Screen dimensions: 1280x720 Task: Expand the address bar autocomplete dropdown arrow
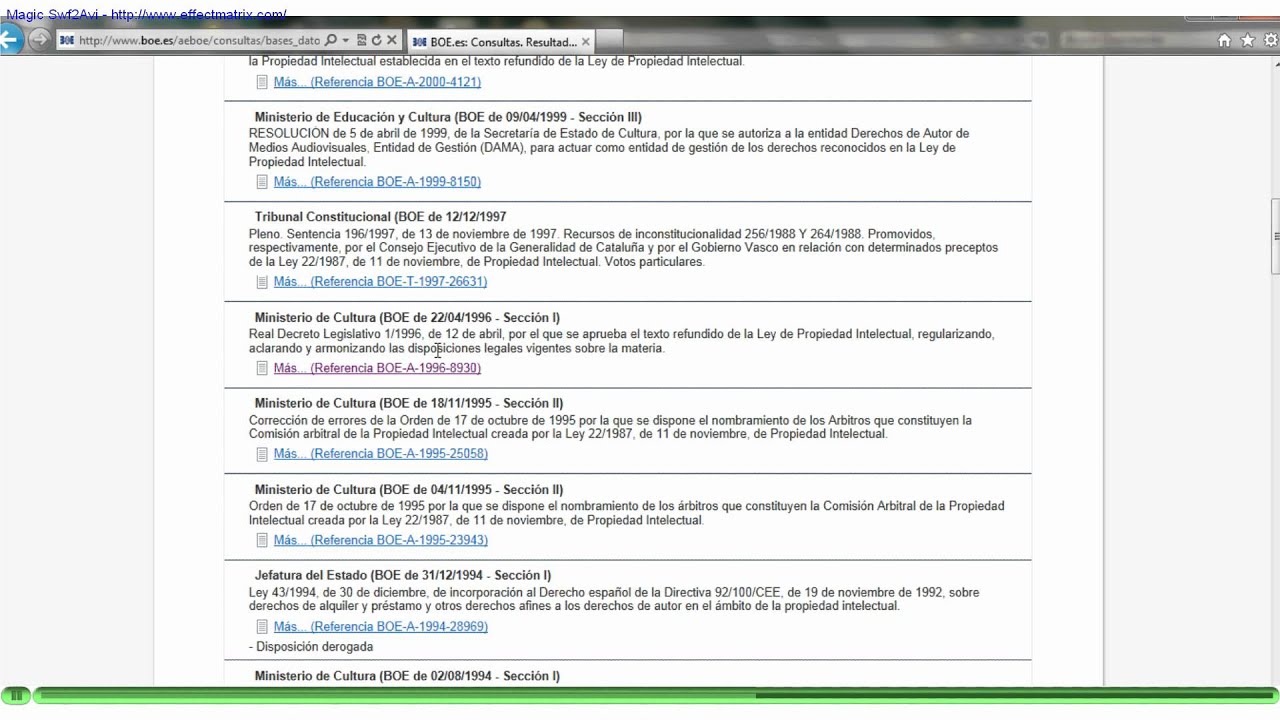tap(345, 41)
